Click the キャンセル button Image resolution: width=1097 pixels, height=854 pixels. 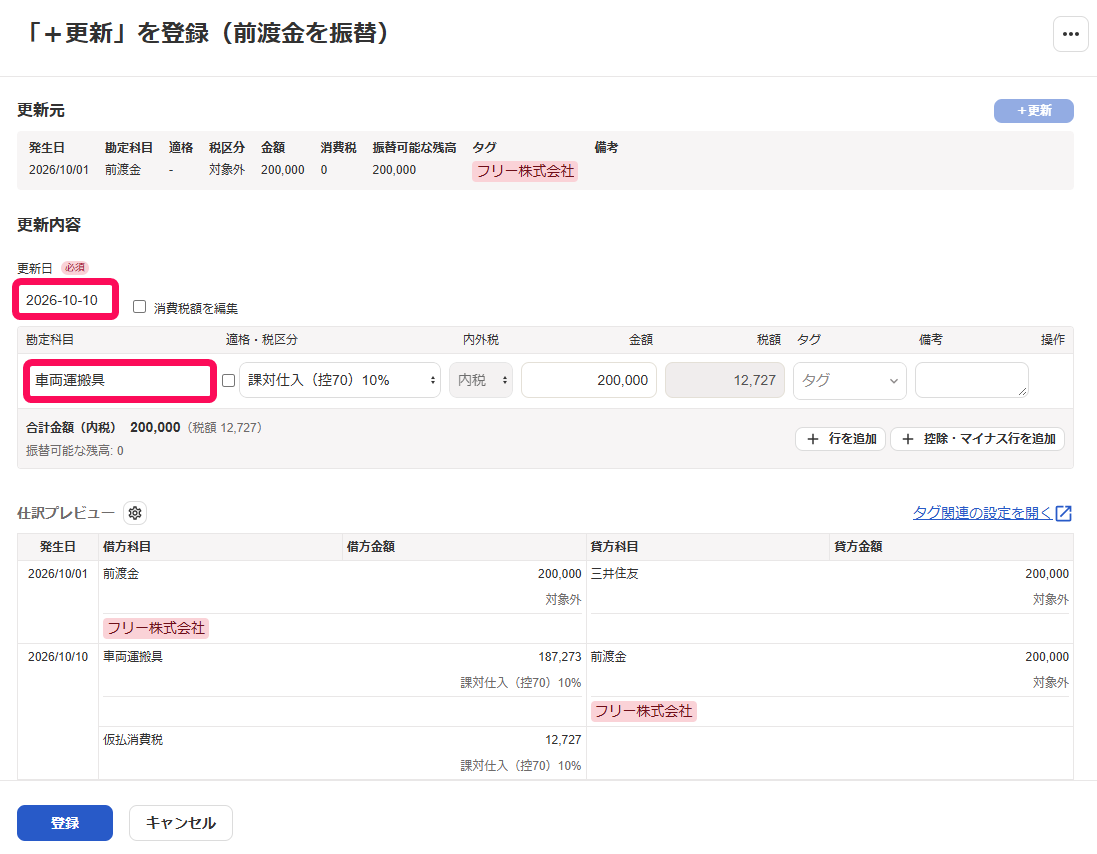[181, 823]
